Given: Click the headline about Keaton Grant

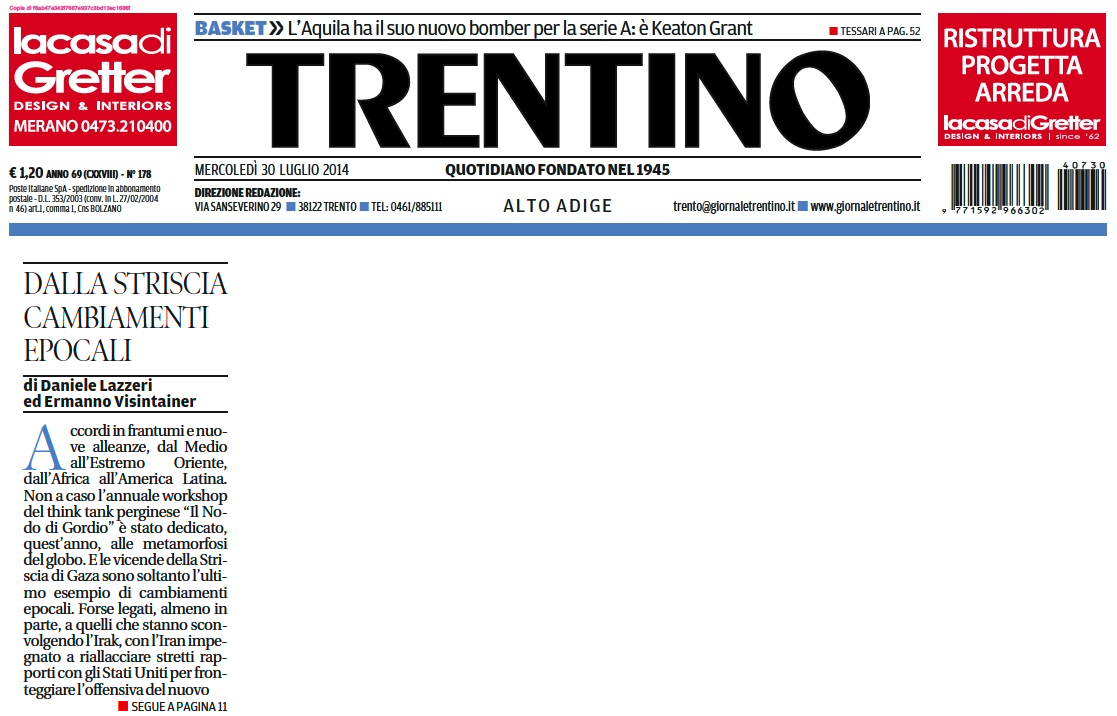Looking at the screenshot, I should click(x=520, y=29).
